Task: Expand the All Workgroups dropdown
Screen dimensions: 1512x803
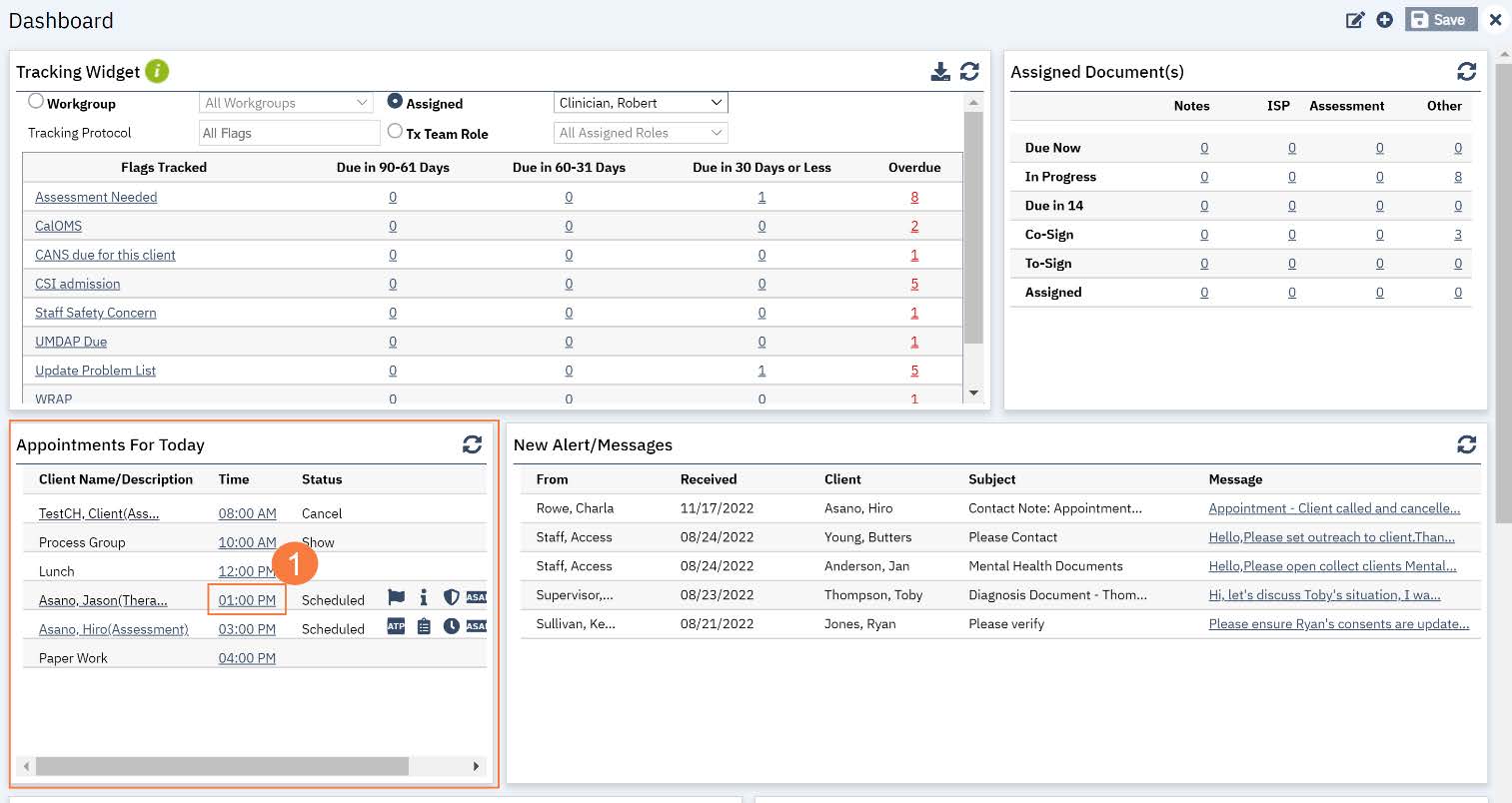Action: point(286,103)
